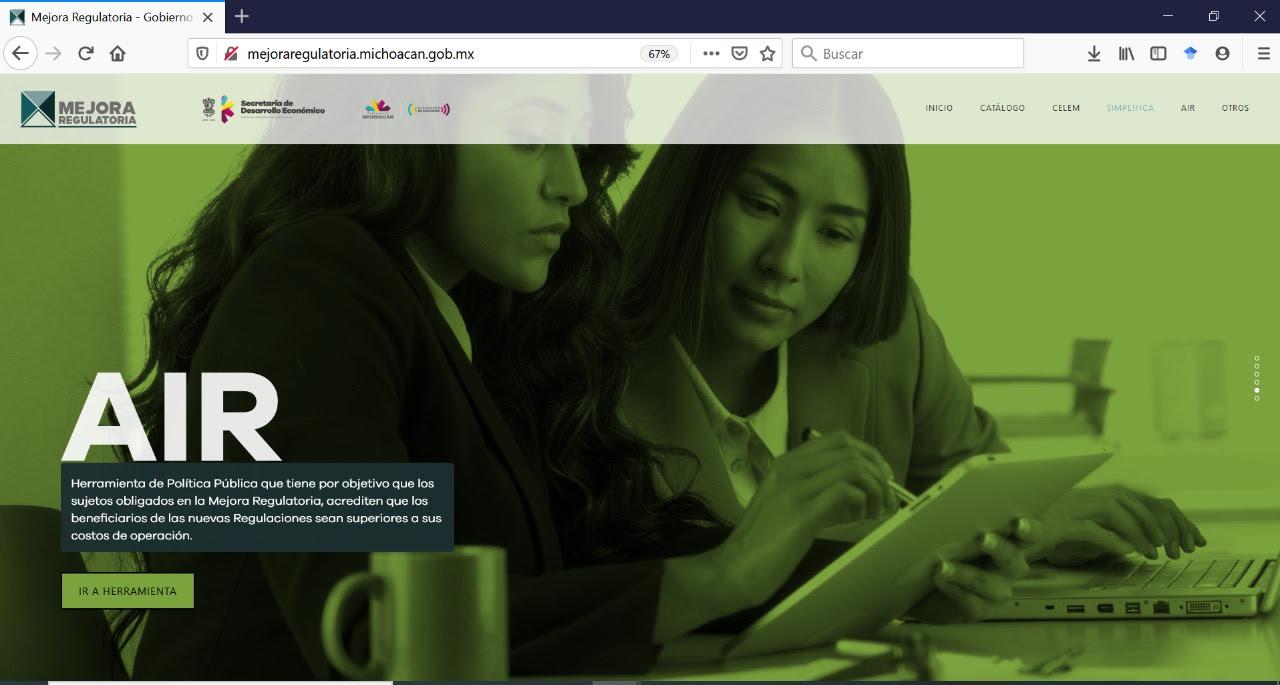1280x685 pixels.
Task: Bookmark this page with the star
Action: click(x=767, y=54)
